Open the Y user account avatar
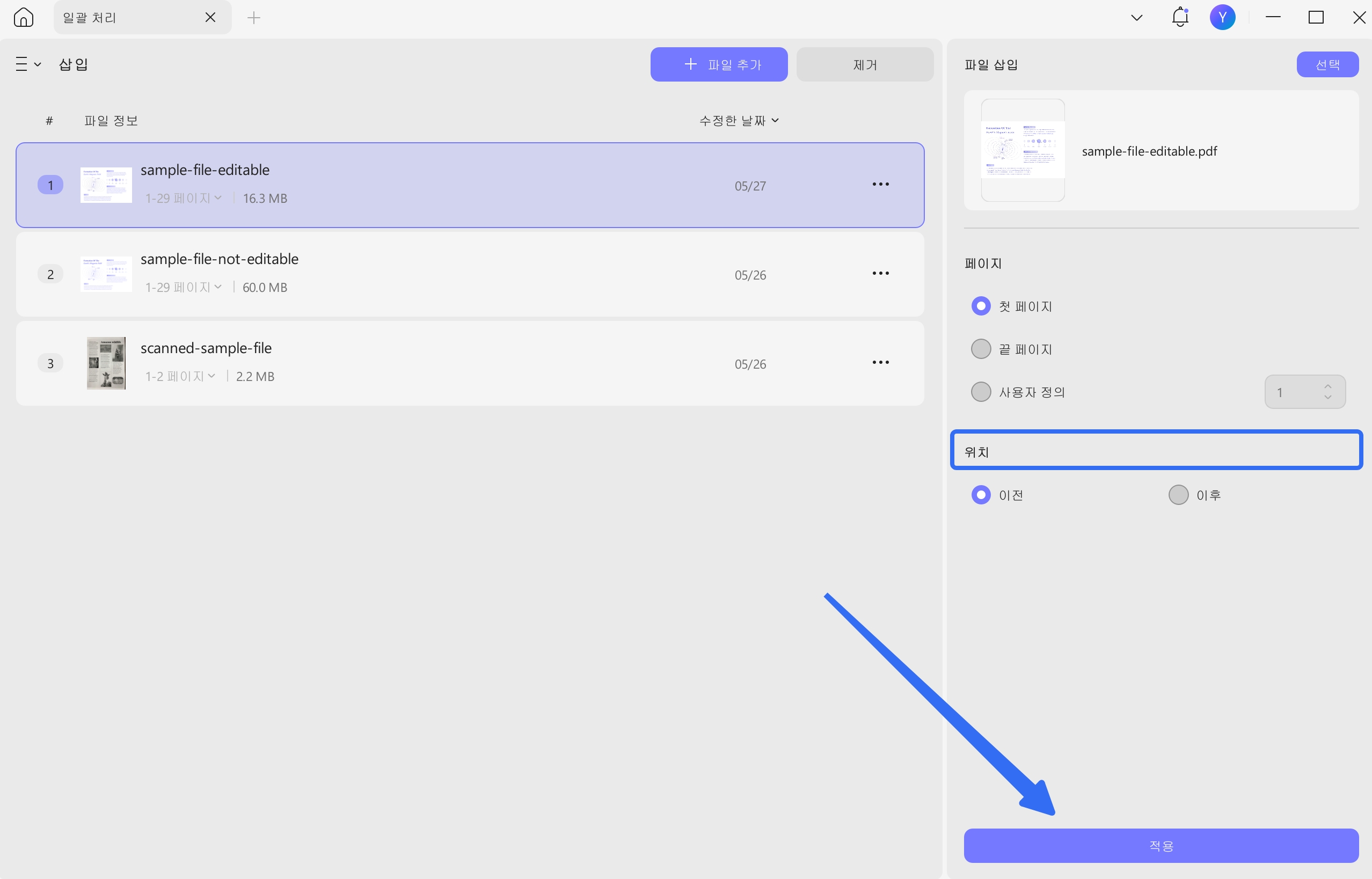The image size is (1372, 879). click(x=1222, y=18)
